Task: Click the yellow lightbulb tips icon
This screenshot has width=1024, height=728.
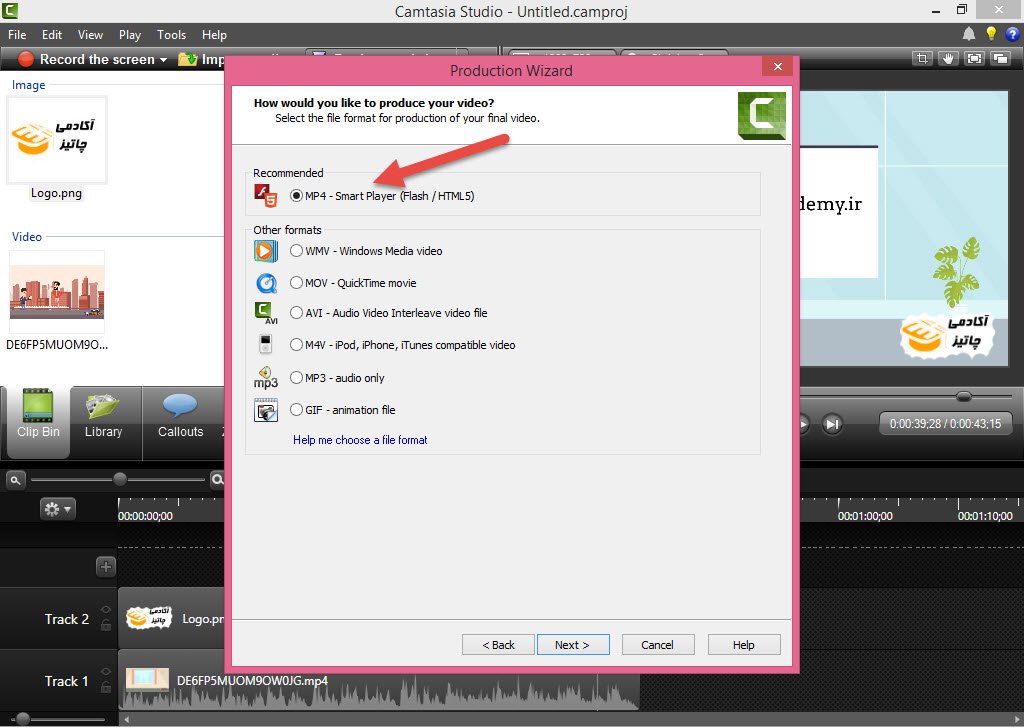Action: (991, 34)
